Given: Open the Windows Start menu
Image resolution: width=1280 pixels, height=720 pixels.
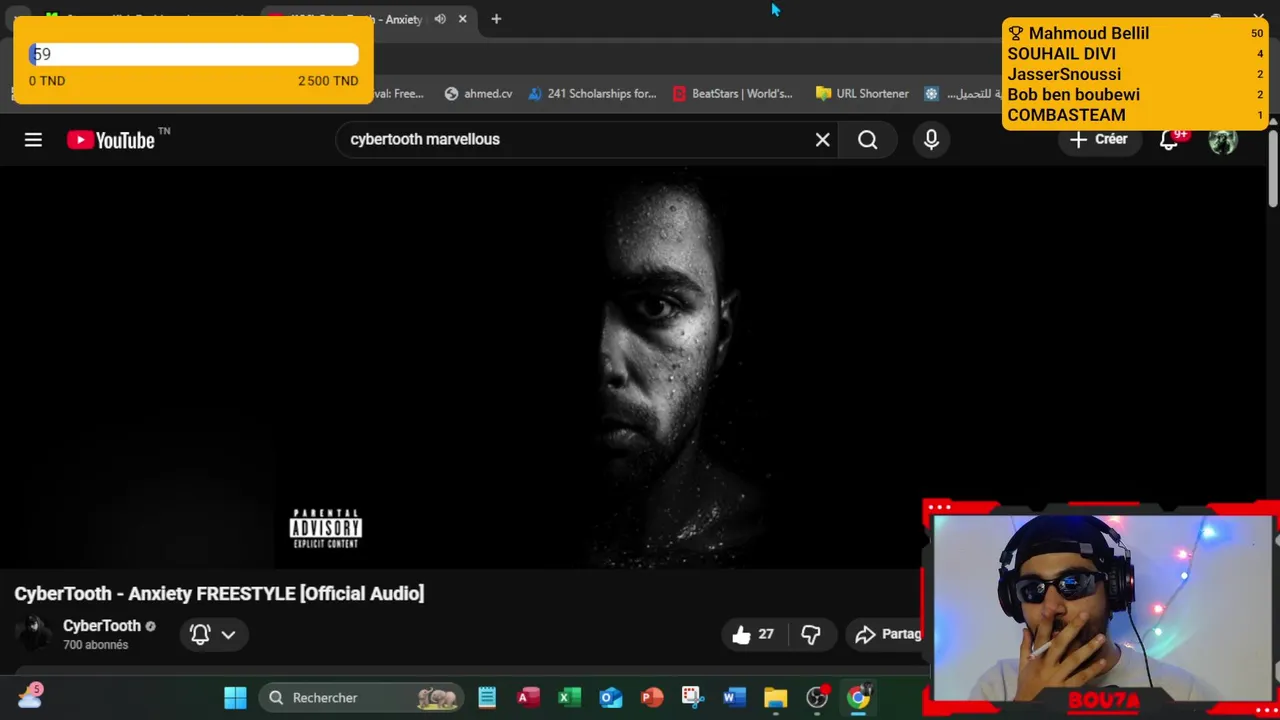Looking at the screenshot, I should pyautogui.click(x=235, y=697).
